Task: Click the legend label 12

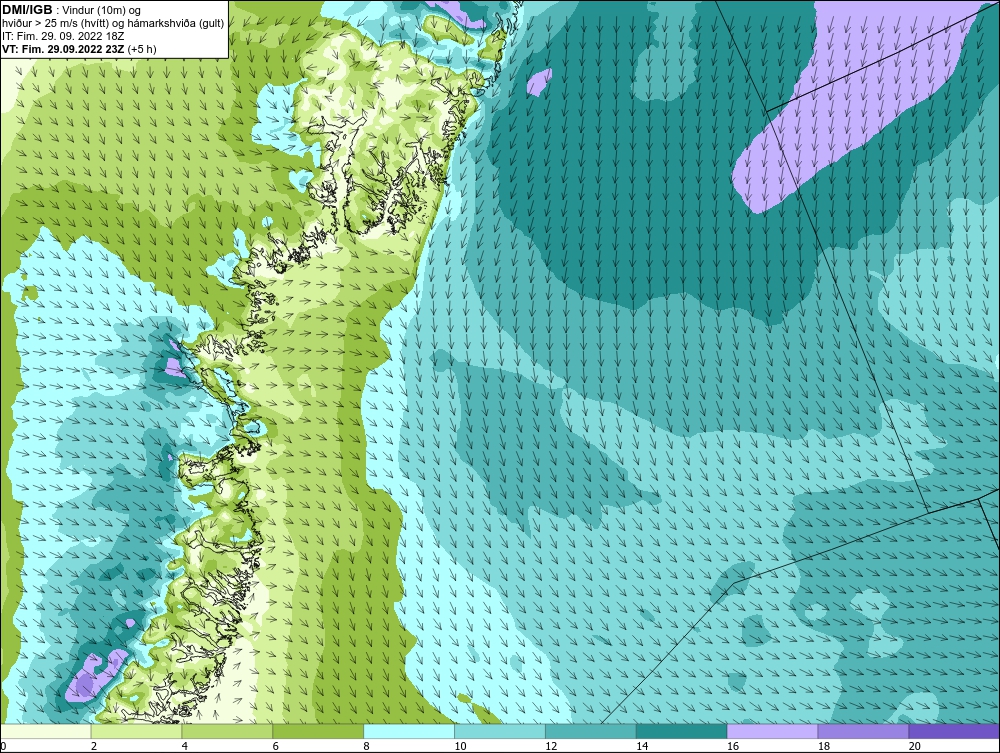Action: coord(551,746)
